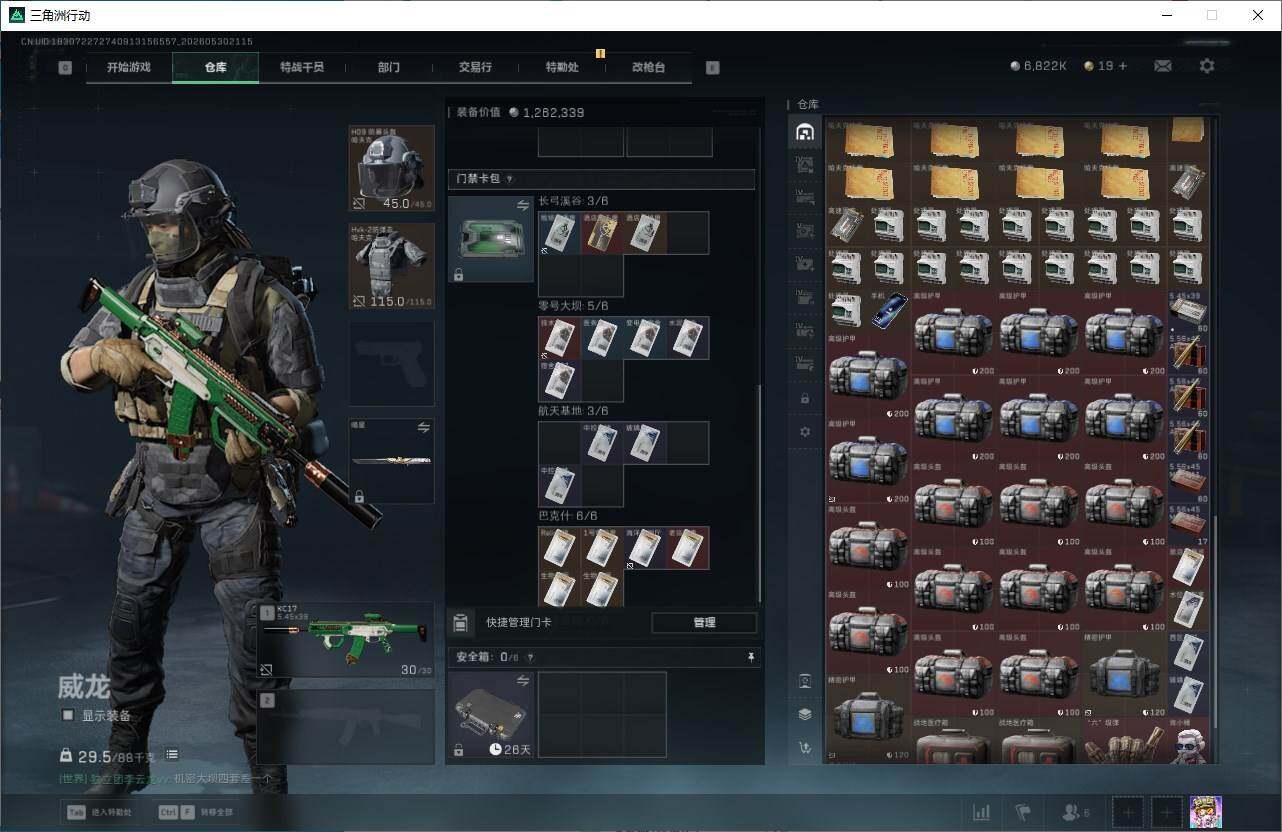The height and width of the screenshot is (832, 1282).
Task: Switch to the 特战干员 tab
Action: click(302, 67)
